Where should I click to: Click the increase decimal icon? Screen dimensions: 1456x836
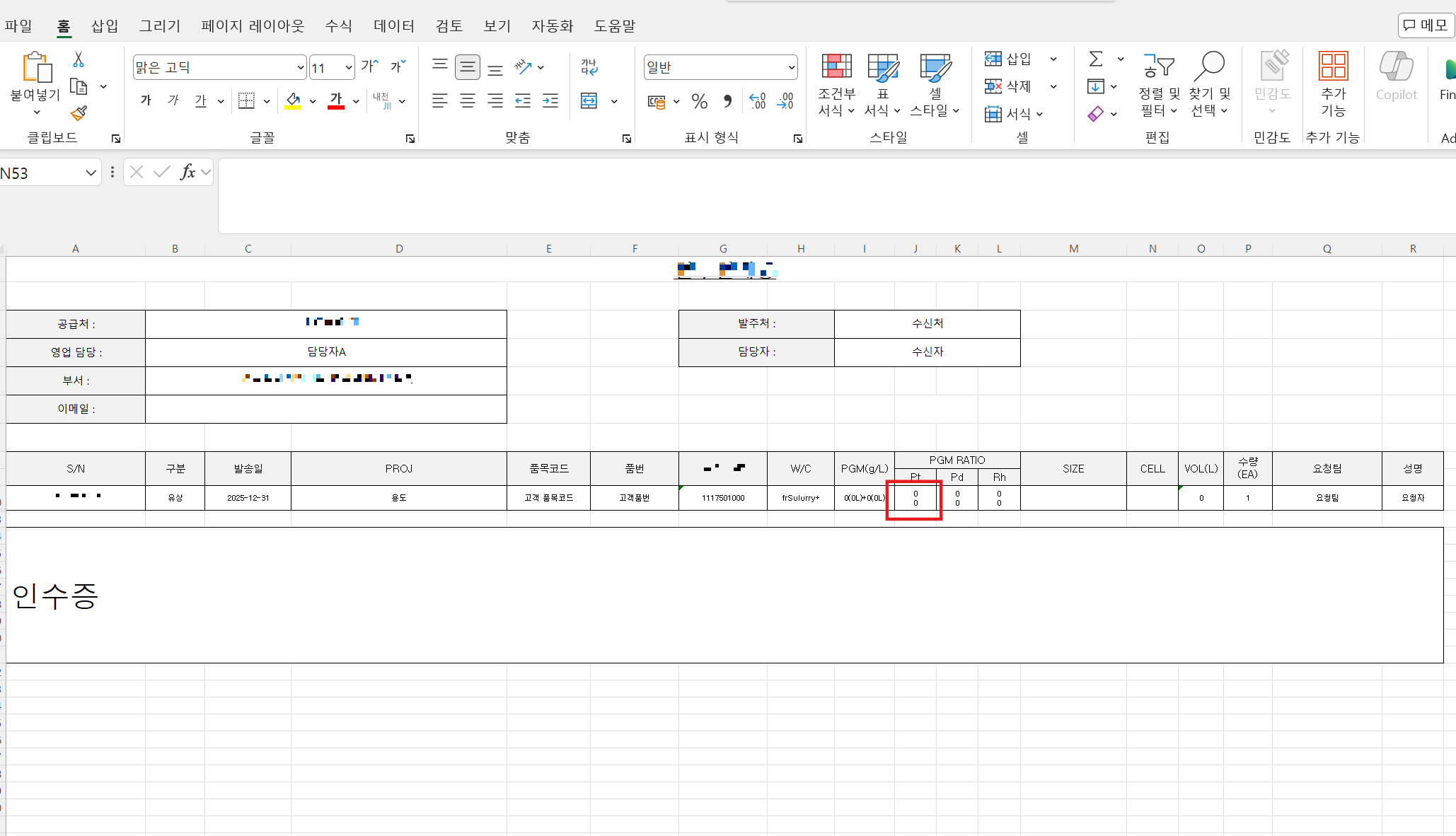coord(757,101)
